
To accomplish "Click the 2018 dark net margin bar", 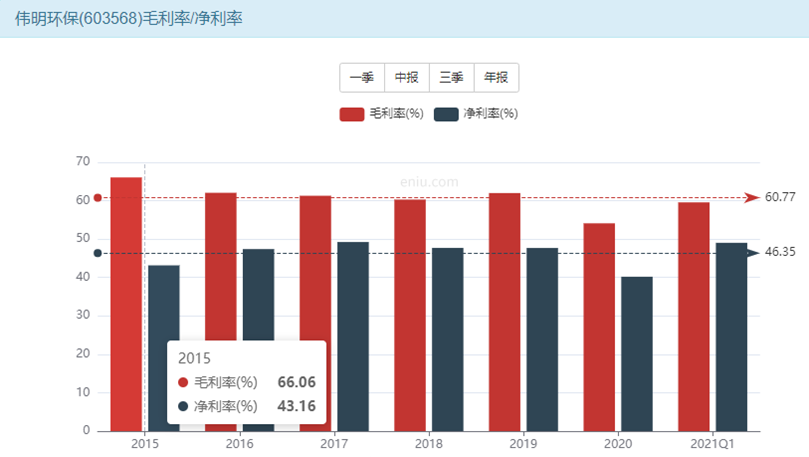I will point(448,339).
